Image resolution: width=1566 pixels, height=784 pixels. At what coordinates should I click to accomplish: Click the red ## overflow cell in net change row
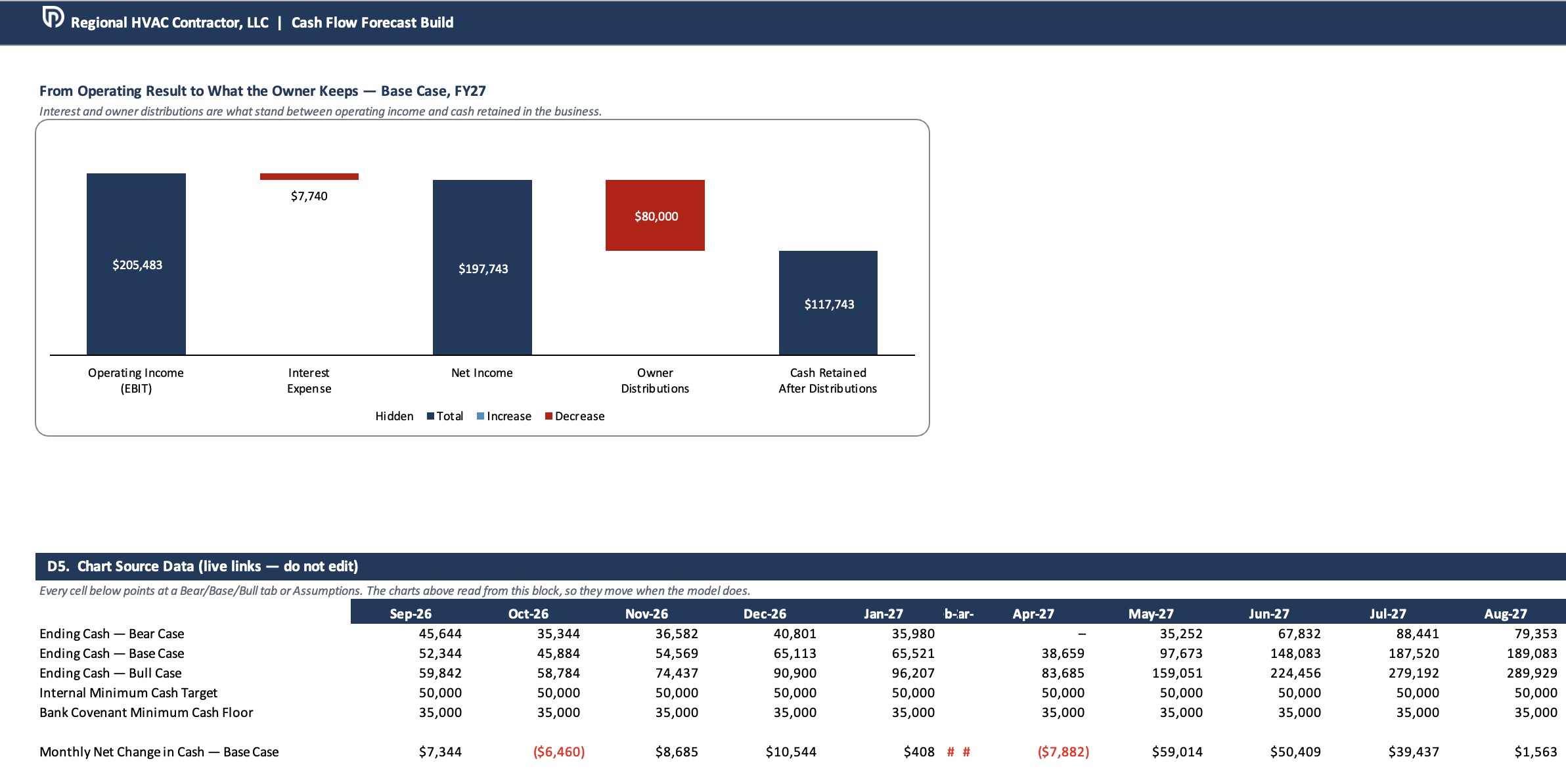[x=958, y=752]
